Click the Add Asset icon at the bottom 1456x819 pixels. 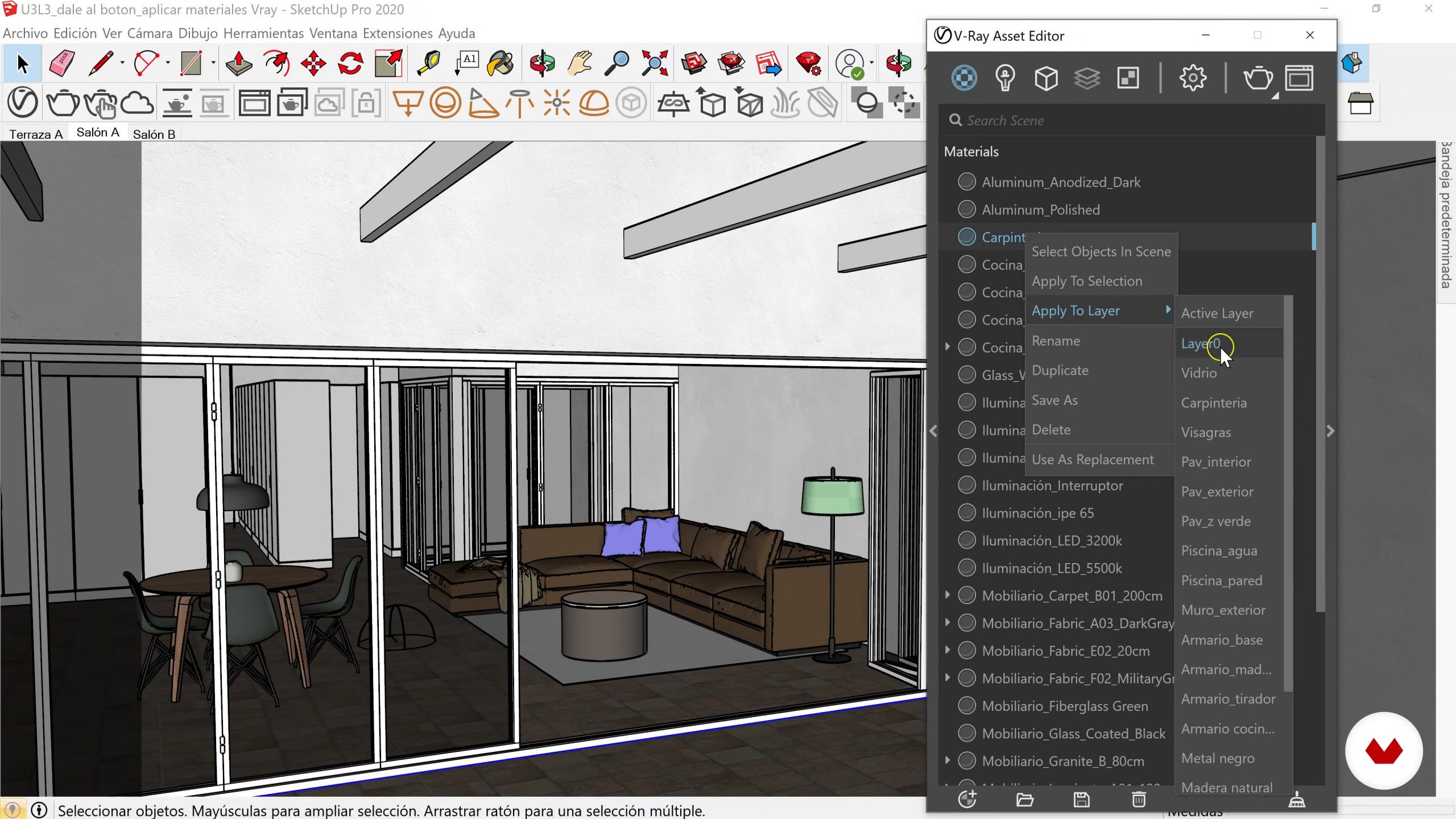[x=967, y=799]
